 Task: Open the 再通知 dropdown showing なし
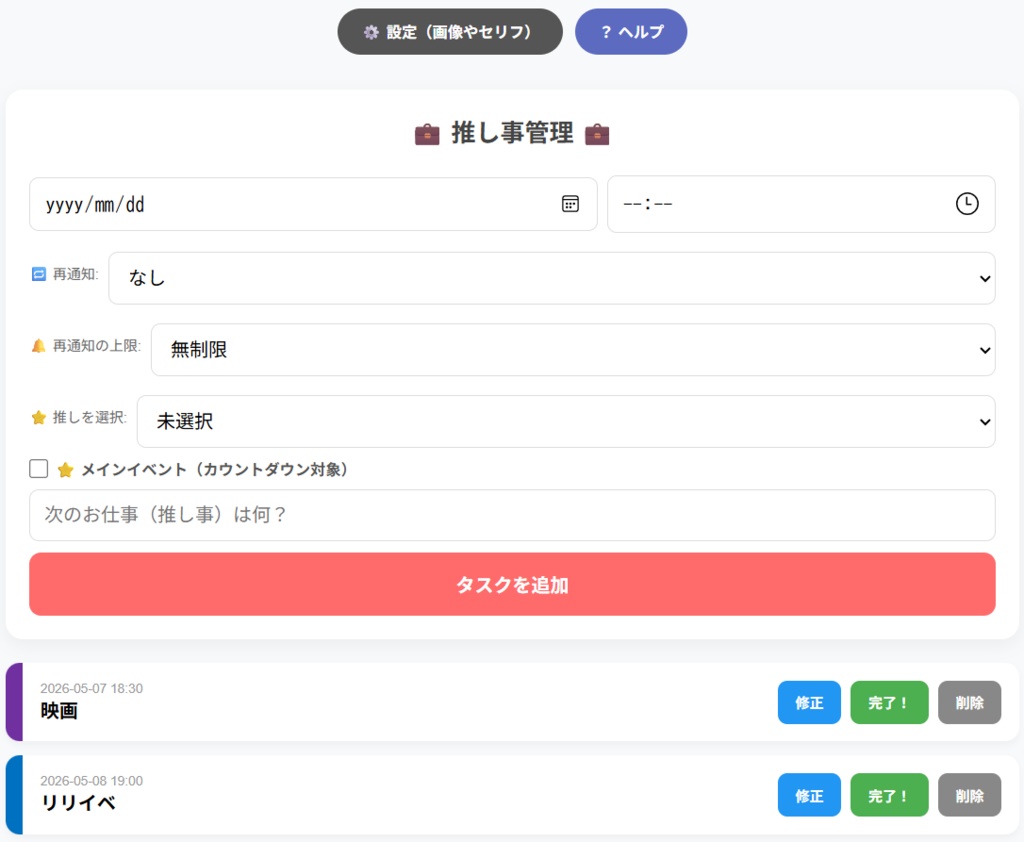[551, 278]
